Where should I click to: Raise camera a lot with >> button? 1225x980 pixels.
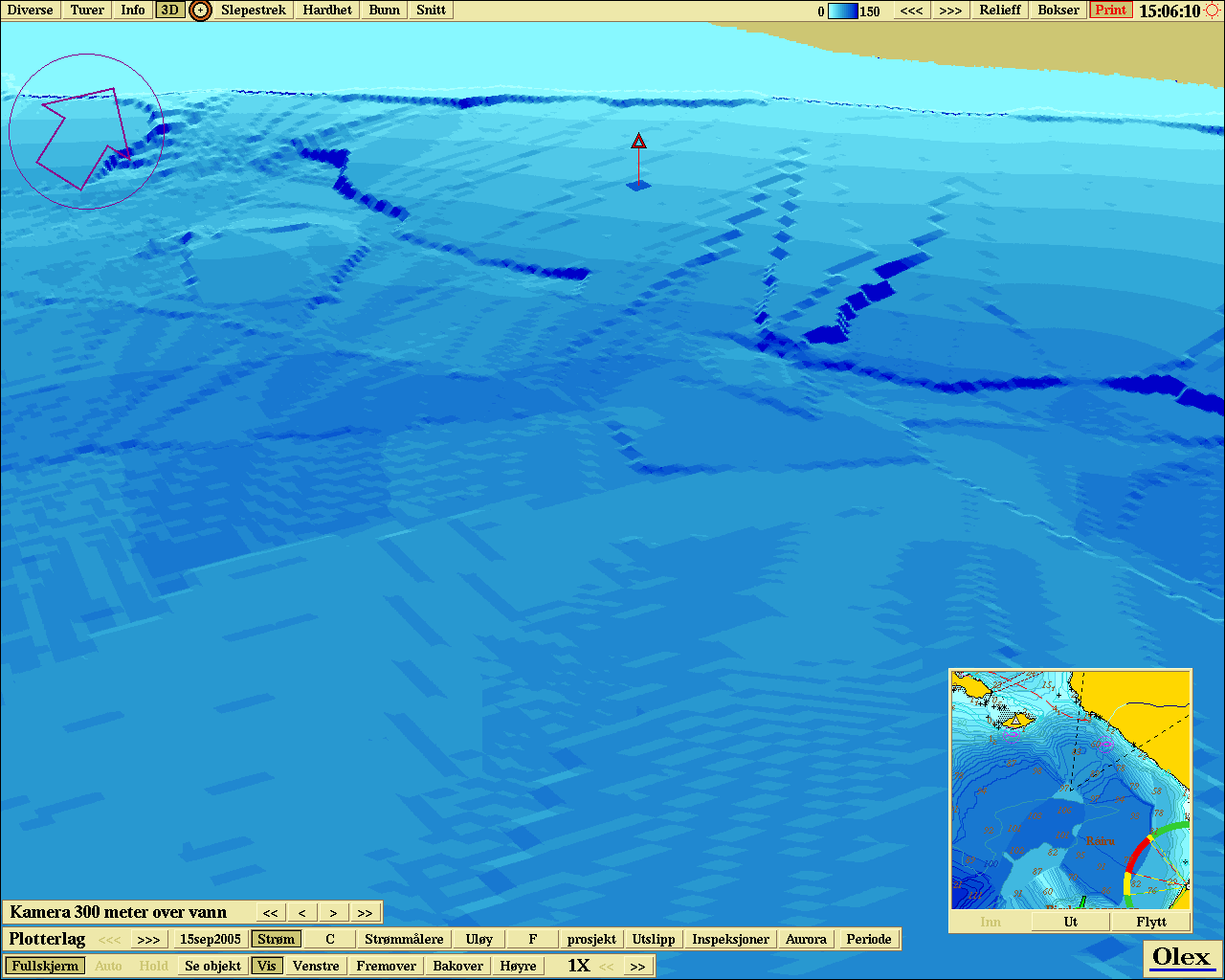point(365,912)
